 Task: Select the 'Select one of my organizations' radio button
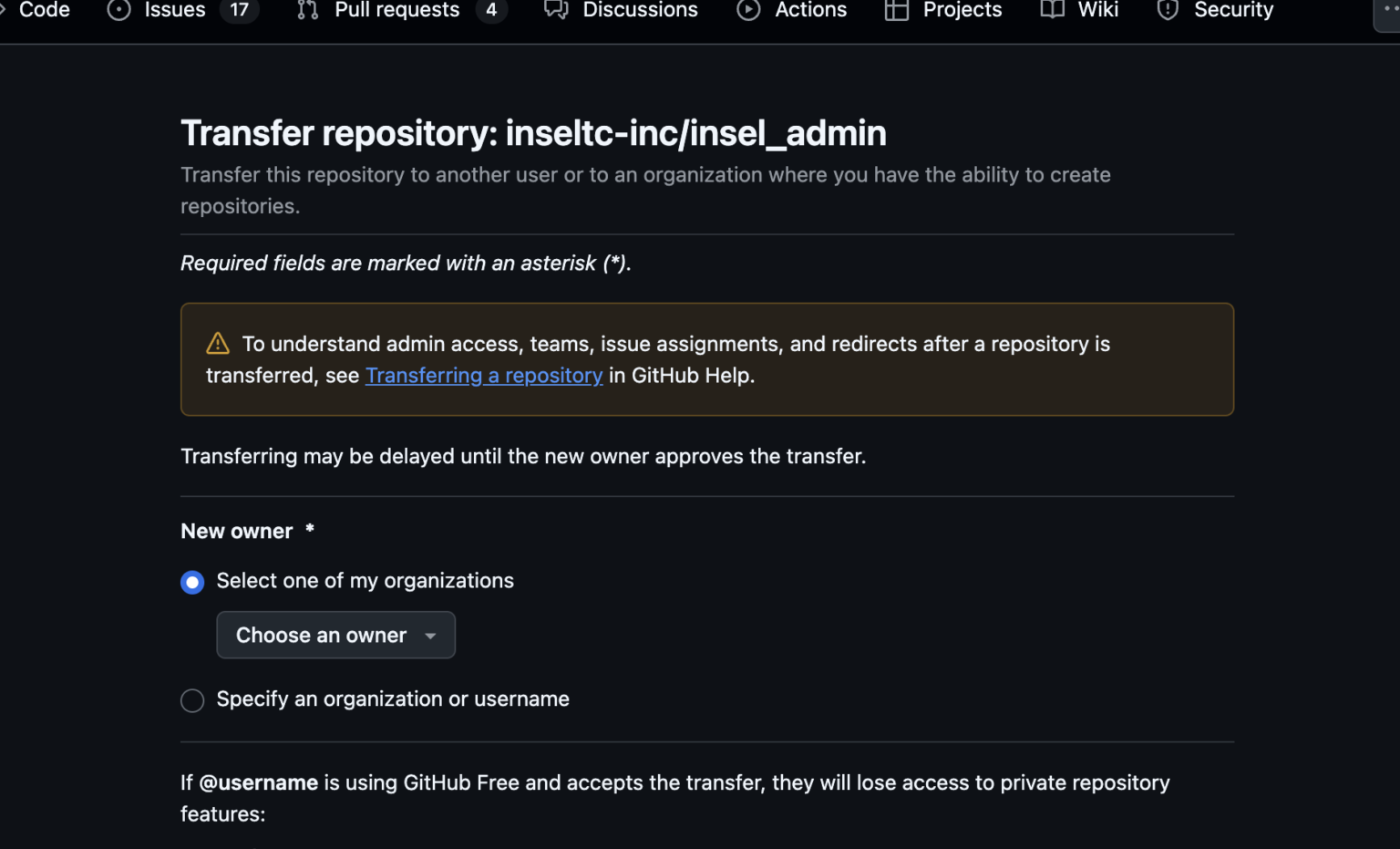click(192, 582)
